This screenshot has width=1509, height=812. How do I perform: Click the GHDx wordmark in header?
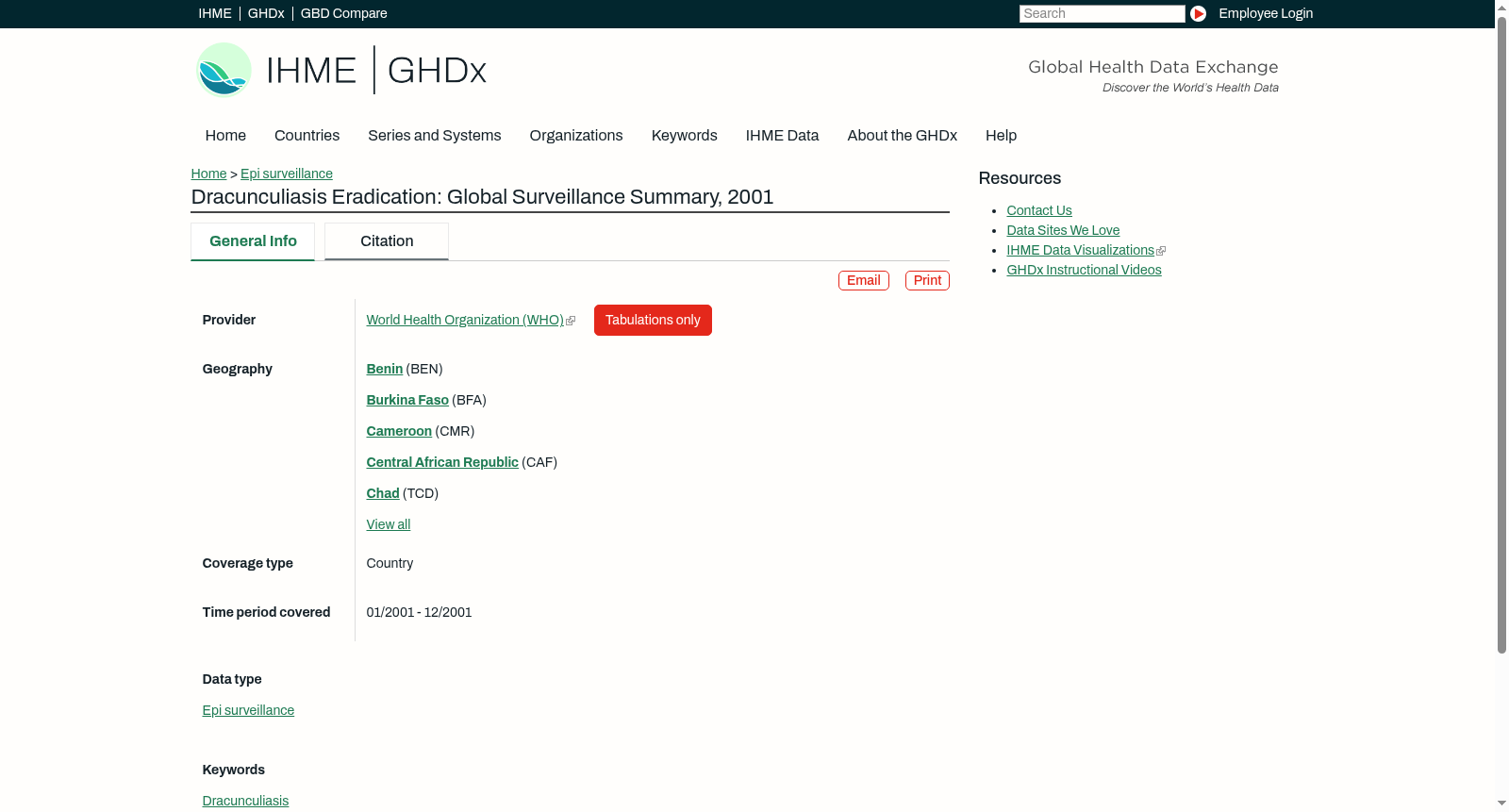click(x=437, y=71)
